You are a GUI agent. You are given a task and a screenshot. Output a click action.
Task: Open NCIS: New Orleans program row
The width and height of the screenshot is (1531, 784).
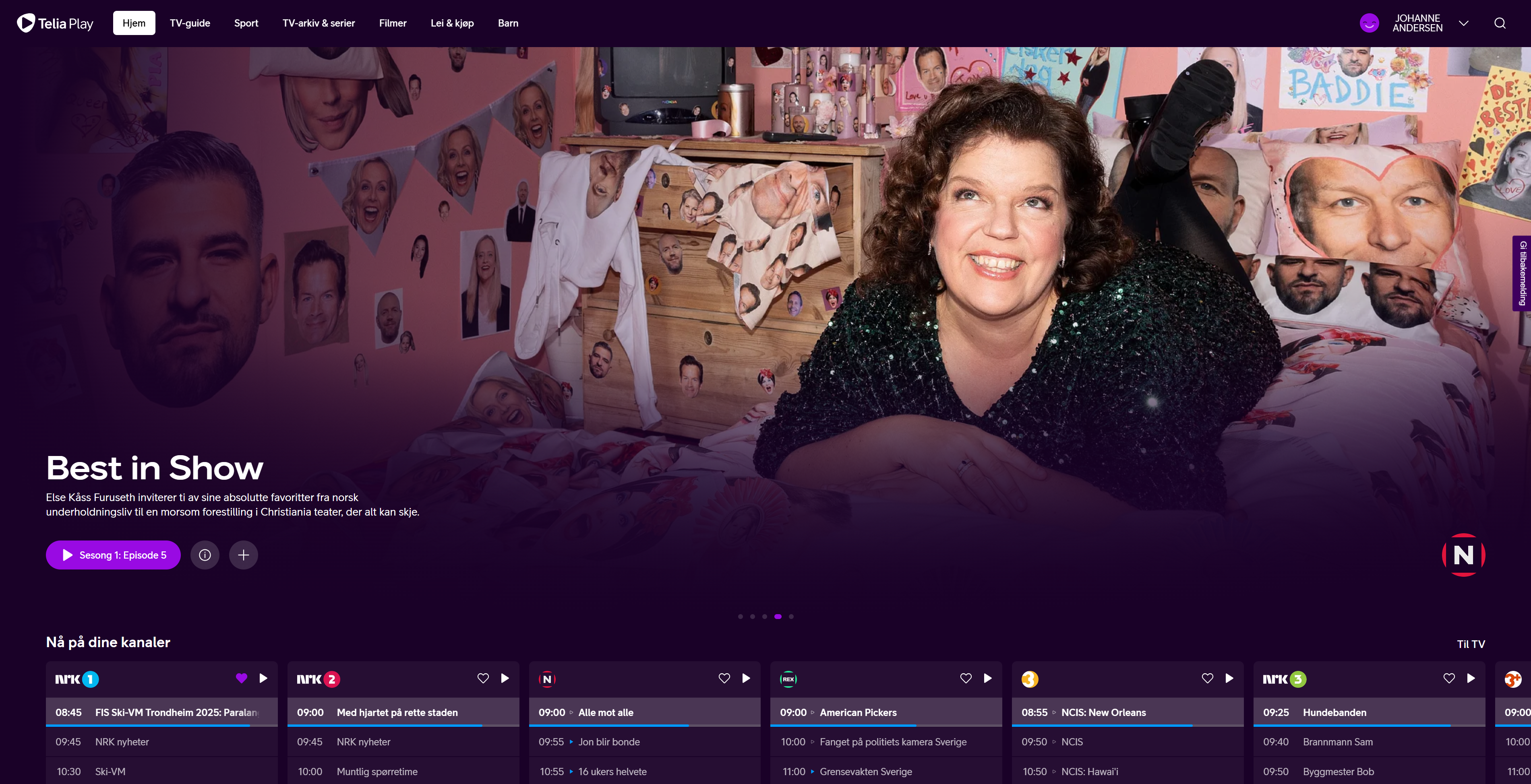pos(1128,712)
